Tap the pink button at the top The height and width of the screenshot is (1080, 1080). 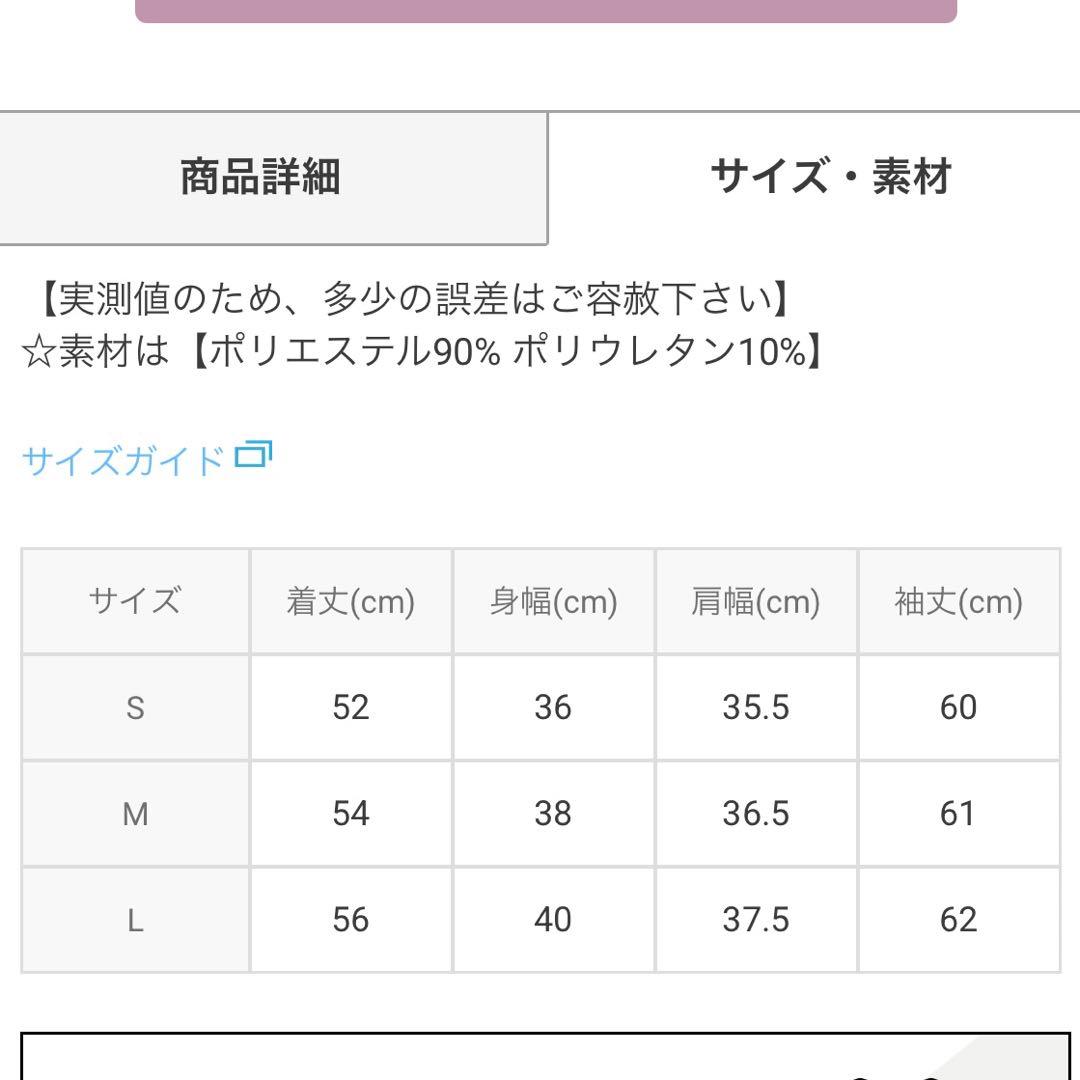point(546,10)
